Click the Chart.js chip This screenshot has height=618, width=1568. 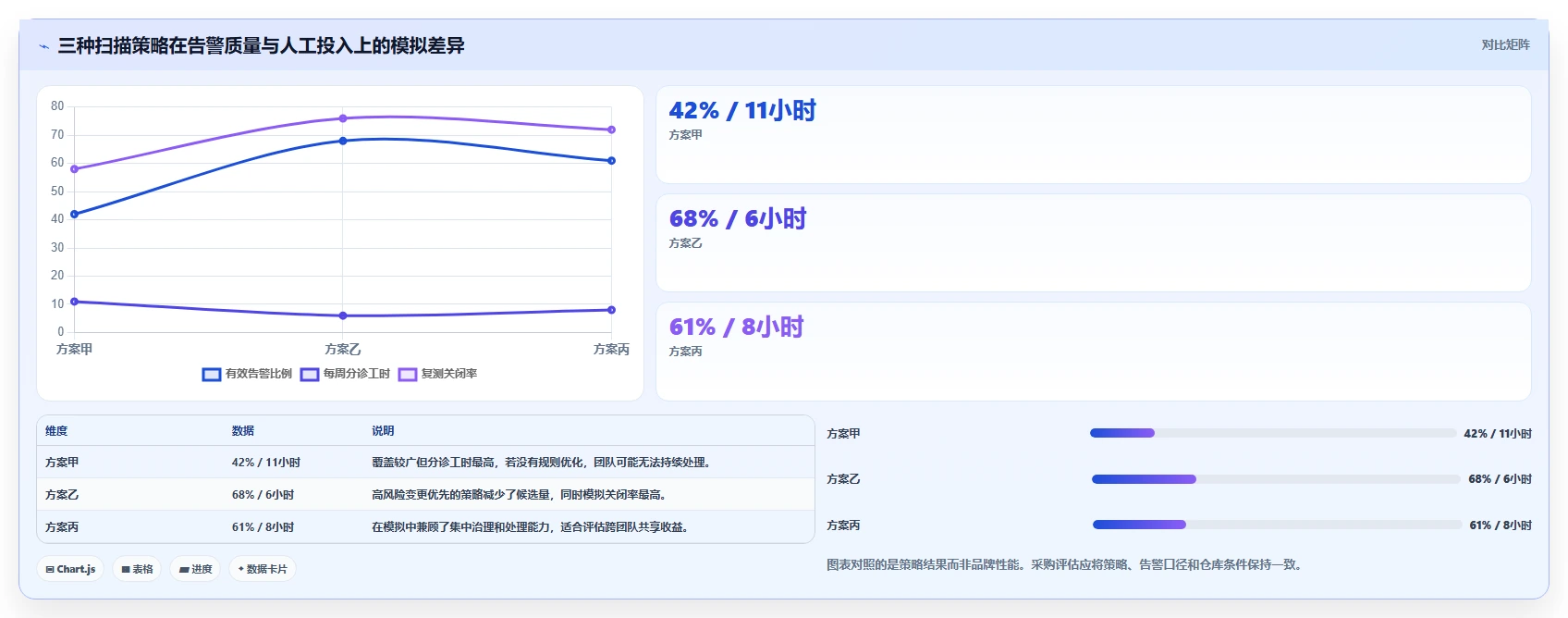pos(71,569)
